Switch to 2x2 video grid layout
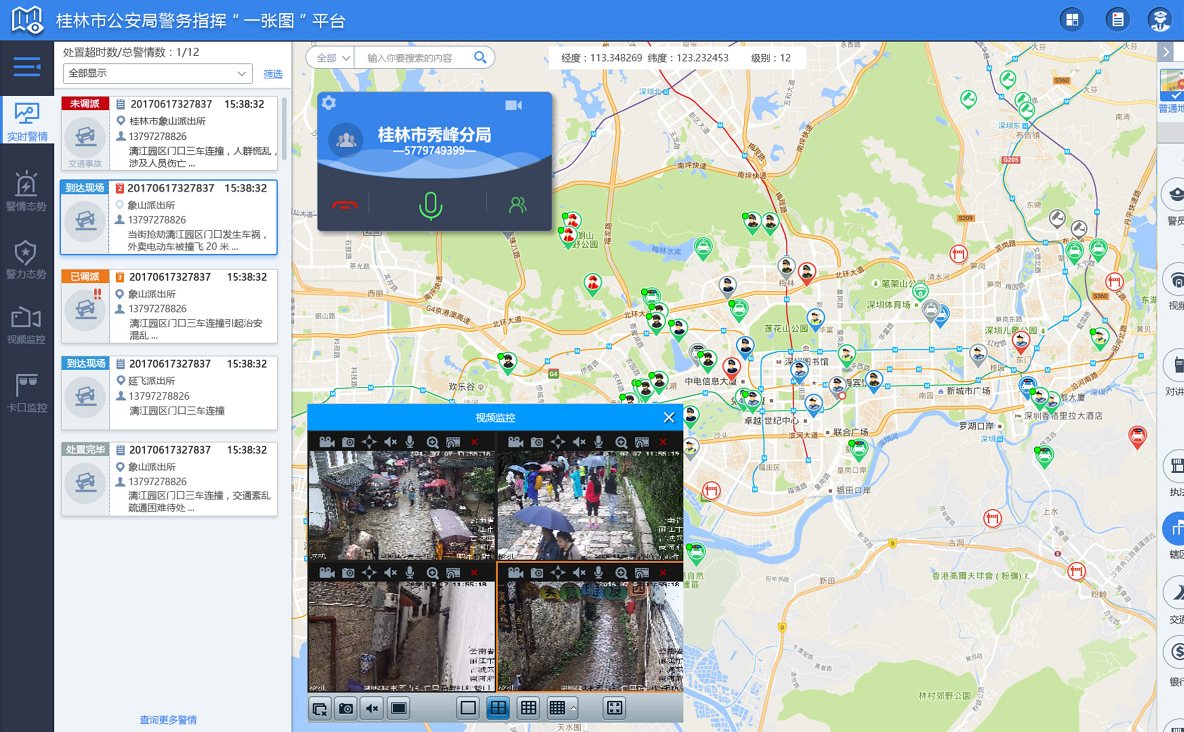The height and width of the screenshot is (732, 1184). click(498, 708)
